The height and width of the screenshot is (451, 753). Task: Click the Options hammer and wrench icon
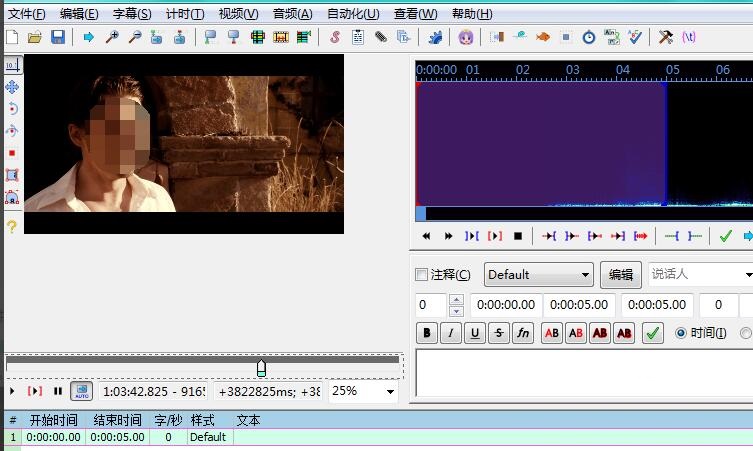pos(665,37)
